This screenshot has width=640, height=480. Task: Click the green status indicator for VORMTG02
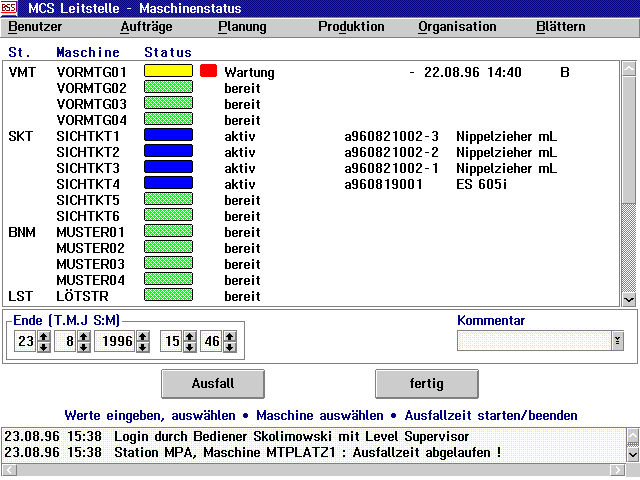click(168, 88)
